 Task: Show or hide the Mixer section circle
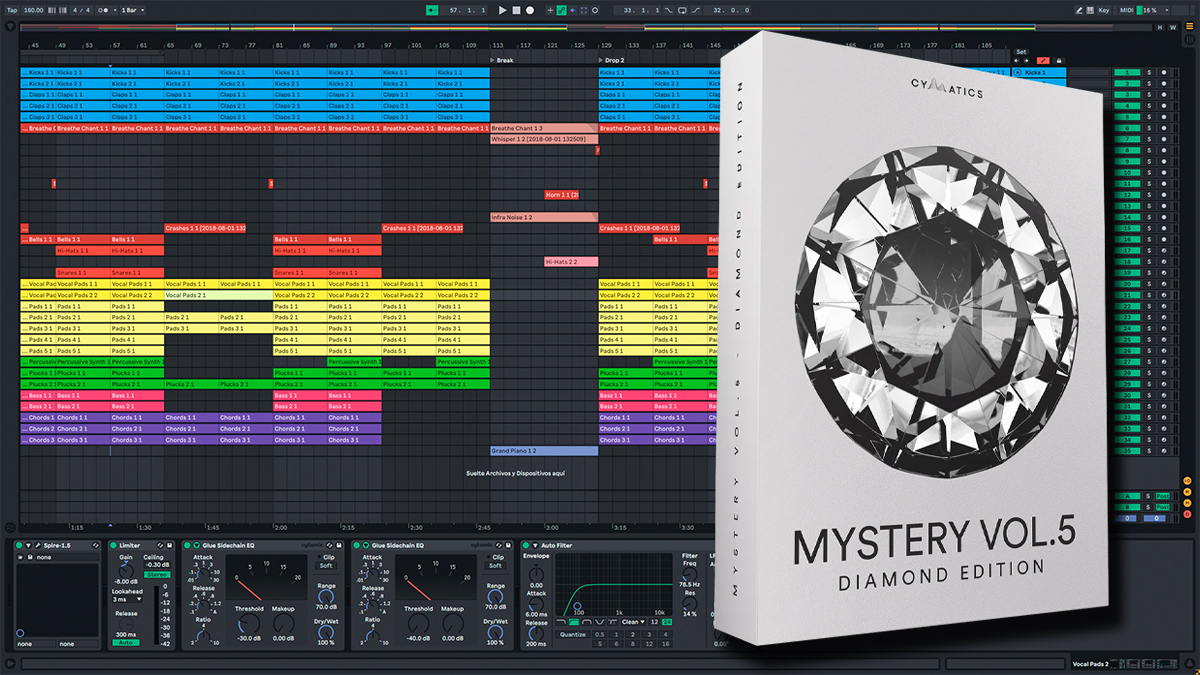pyautogui.click(x=1187, y=503)
